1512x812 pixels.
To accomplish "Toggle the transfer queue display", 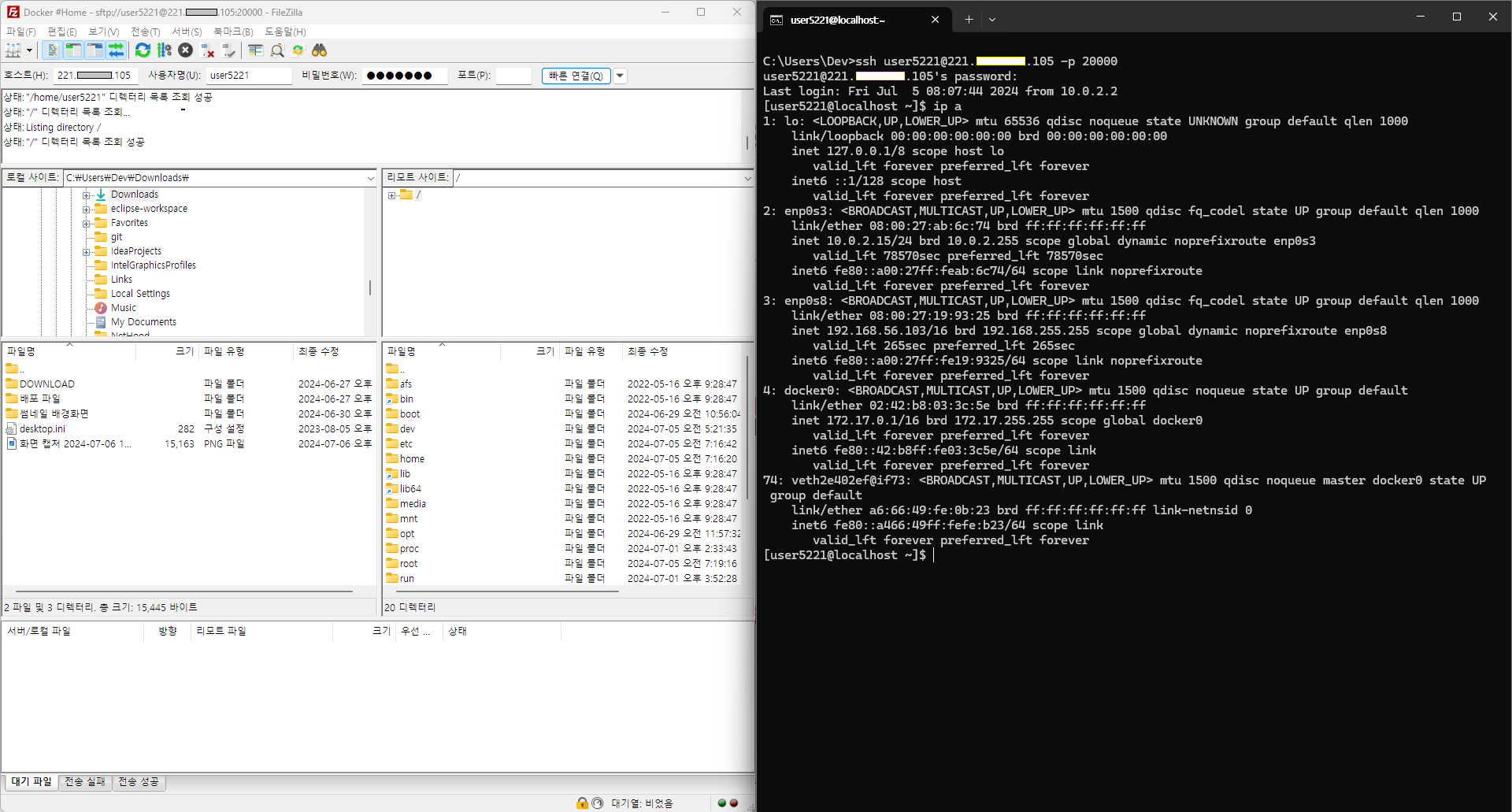I will [x=117, y=50].
